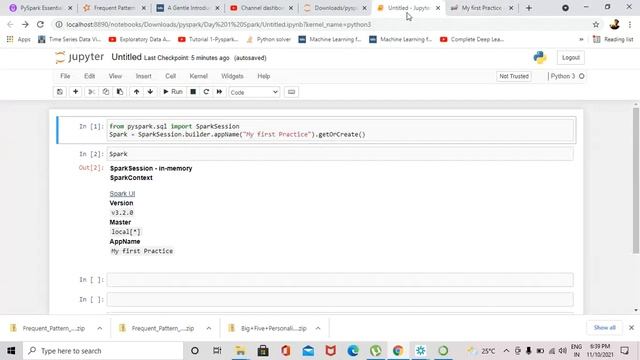This screenshot has height=360, width=640.
Task: Interrupt the kernel with stop icon
Action: pyautogui.click(x=193, y=92)
